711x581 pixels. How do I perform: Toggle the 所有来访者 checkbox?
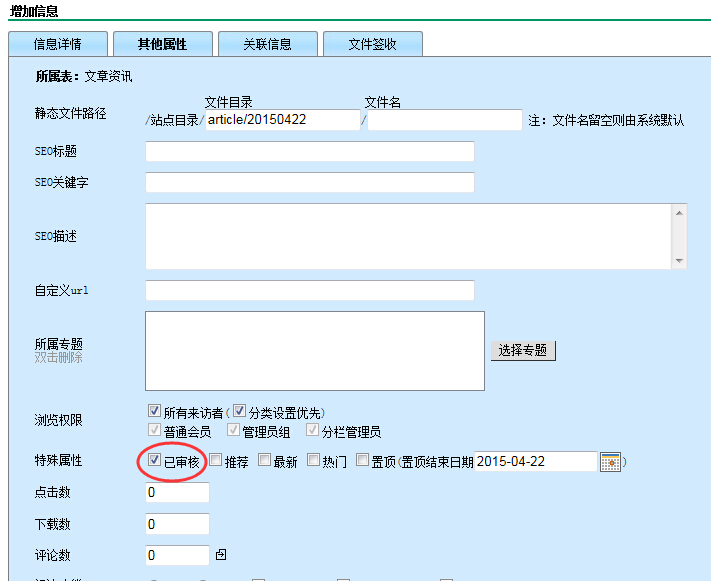[x=154, y=411]
